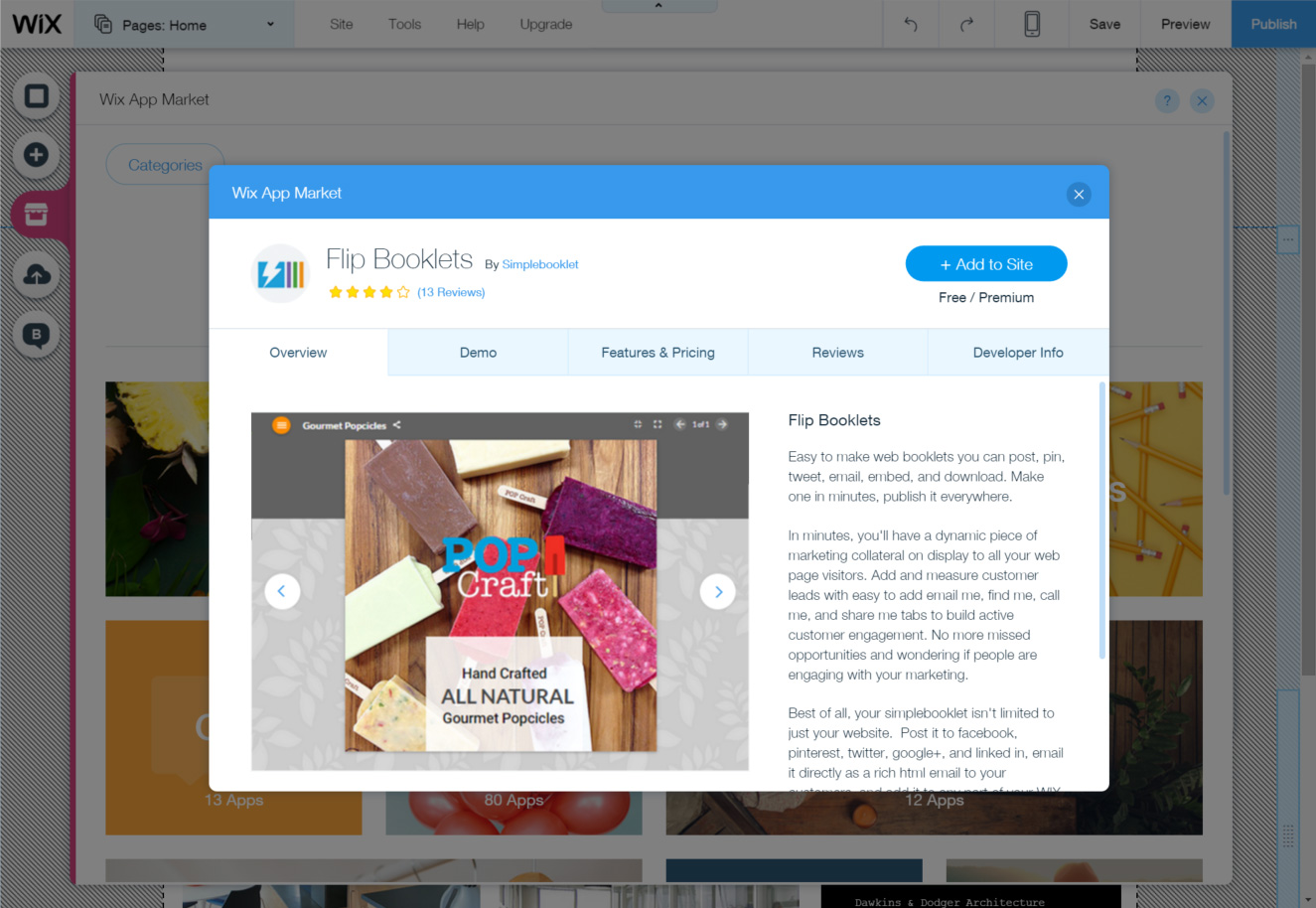Switch to Features & Pricing tab
The image size is (1316, 908).
658,353
